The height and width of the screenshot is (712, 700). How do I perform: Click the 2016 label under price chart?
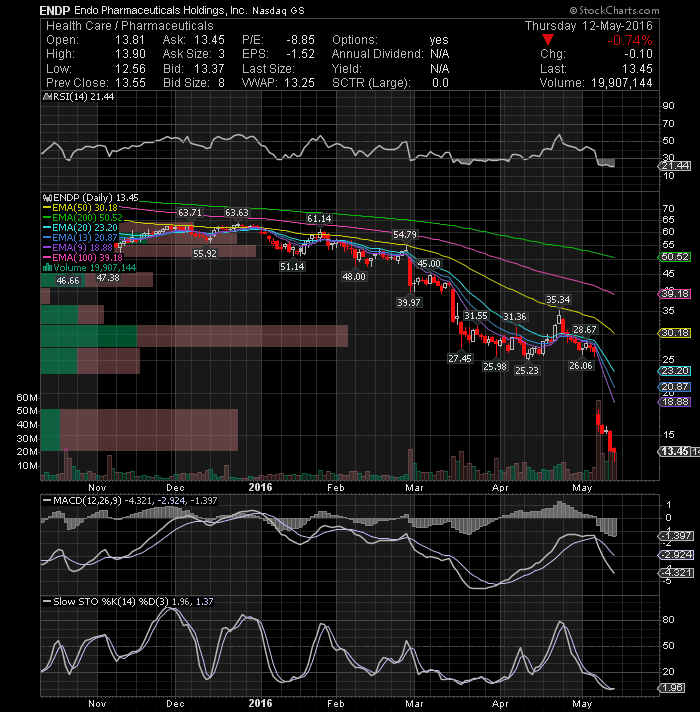point(261,487)
